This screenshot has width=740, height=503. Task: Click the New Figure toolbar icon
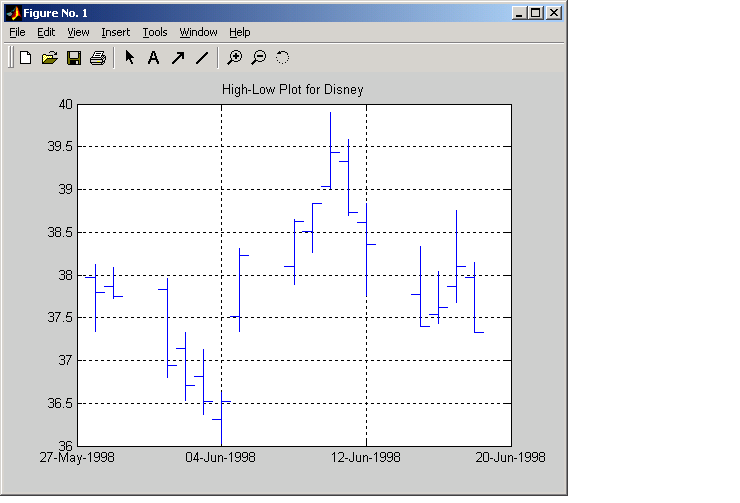click(25, 58)
